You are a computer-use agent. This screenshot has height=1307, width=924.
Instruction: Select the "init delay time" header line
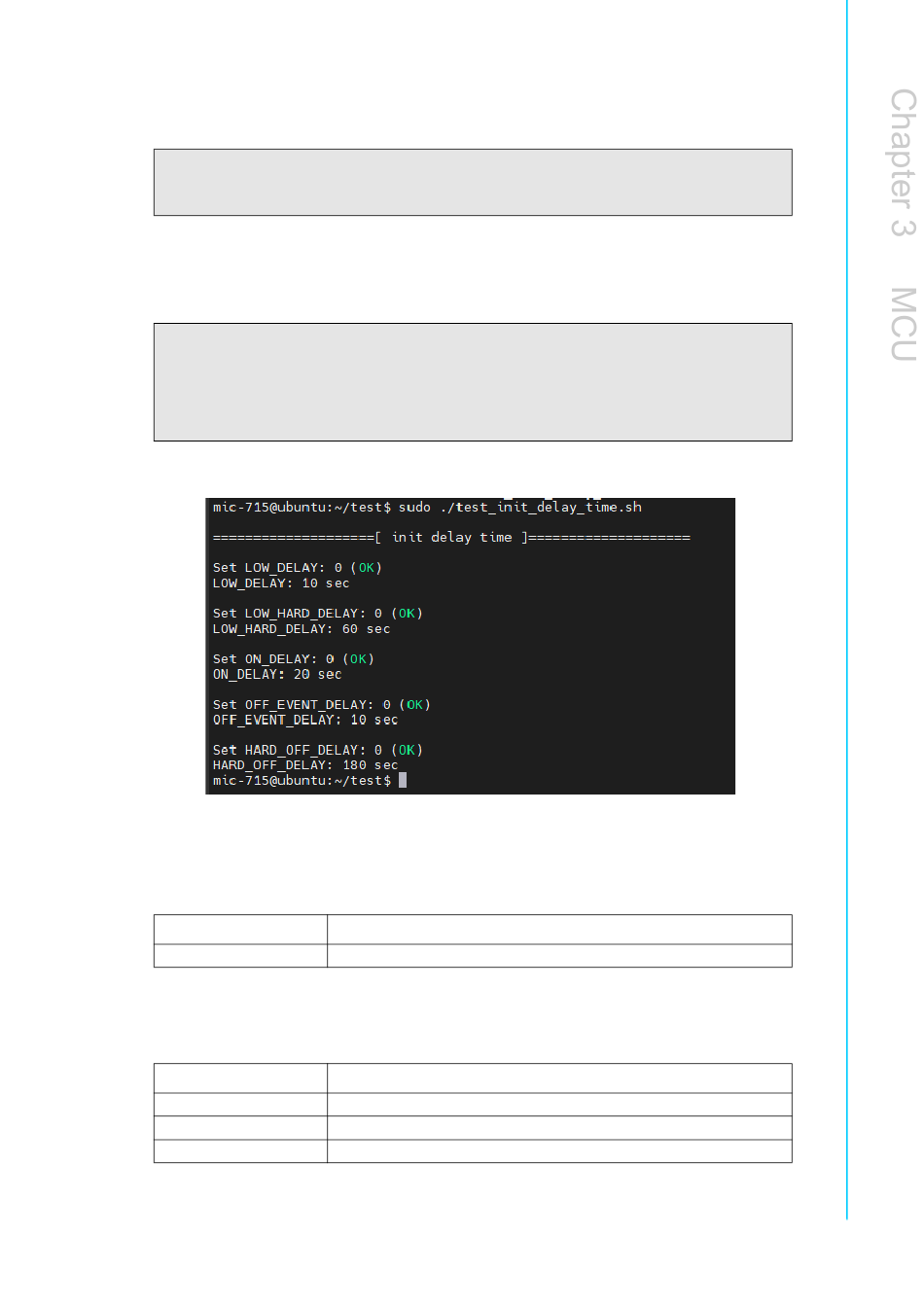pos(451,538)
